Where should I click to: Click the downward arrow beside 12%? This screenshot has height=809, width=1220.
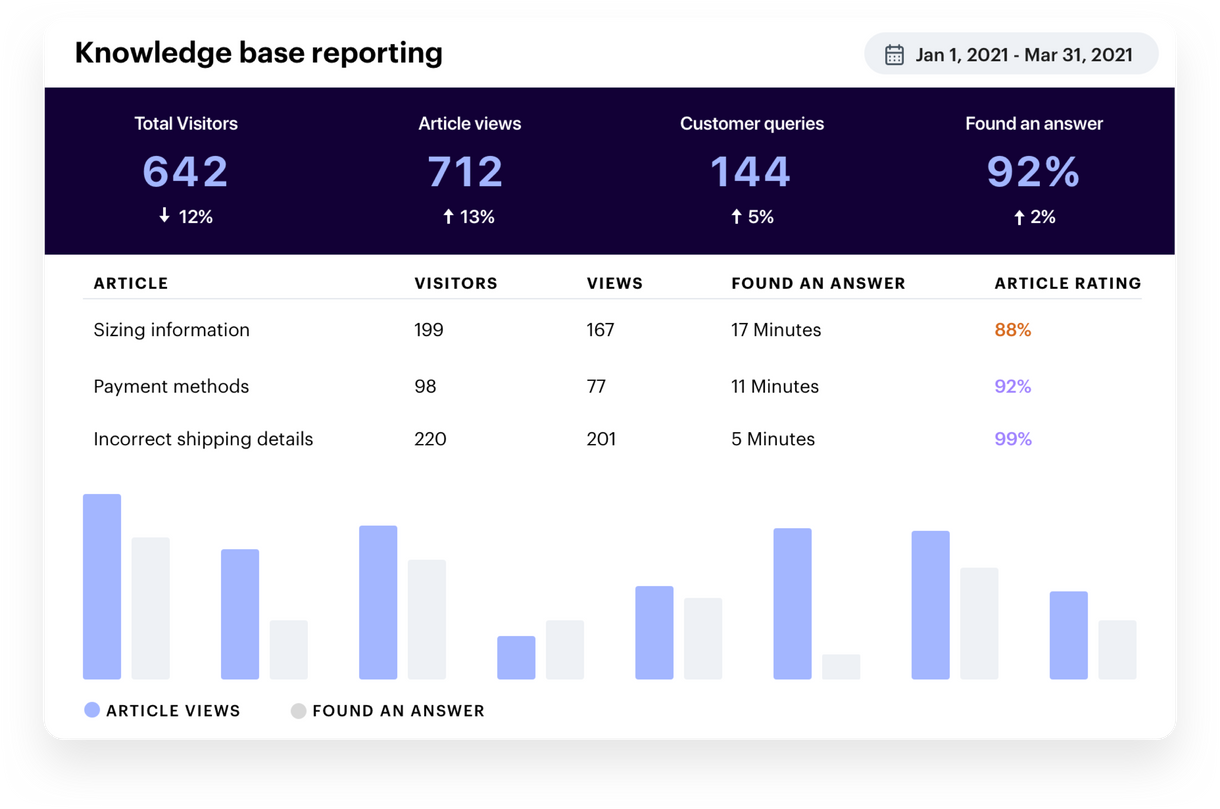164,216
